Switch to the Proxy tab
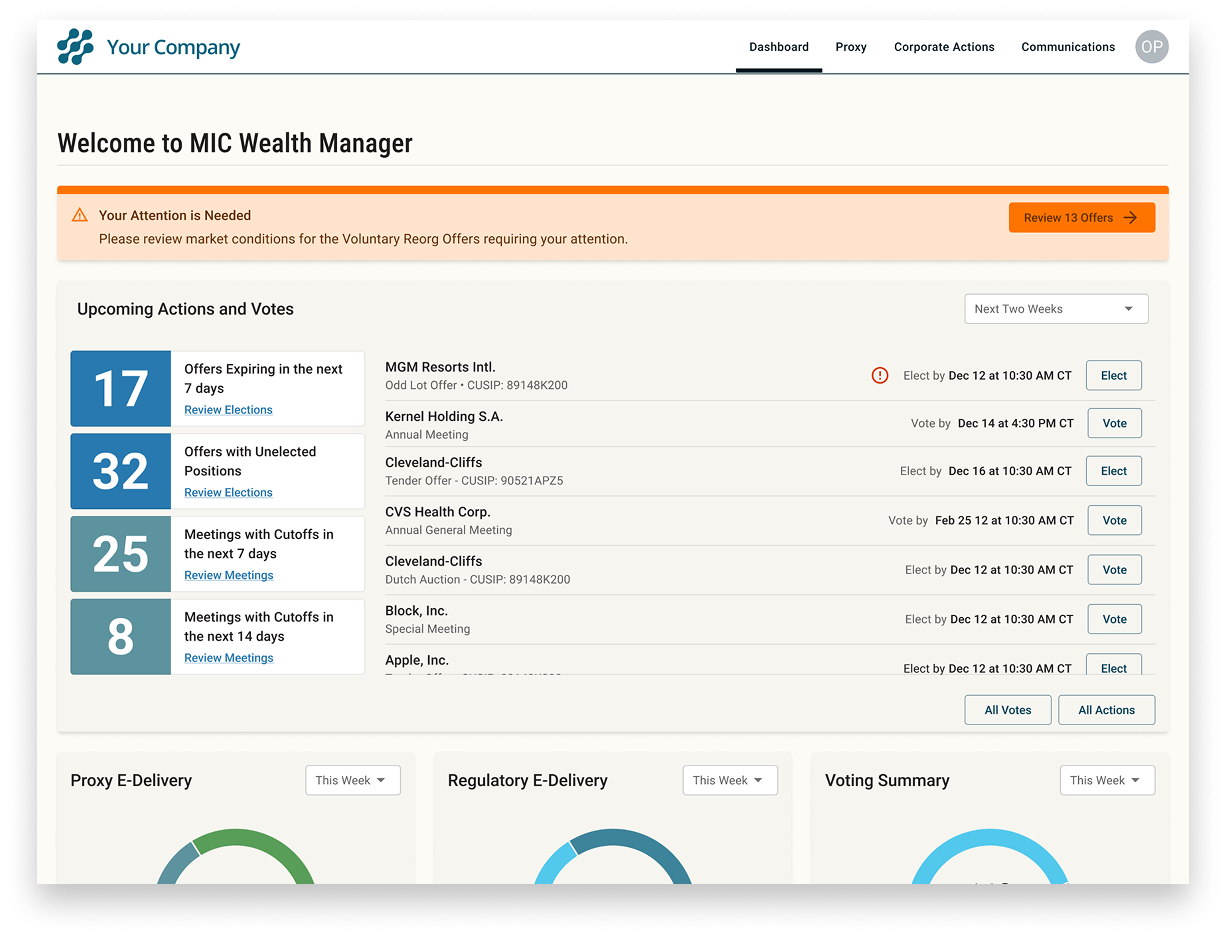1225x936 pixels. pyautogui.click(x=851, y=47)
